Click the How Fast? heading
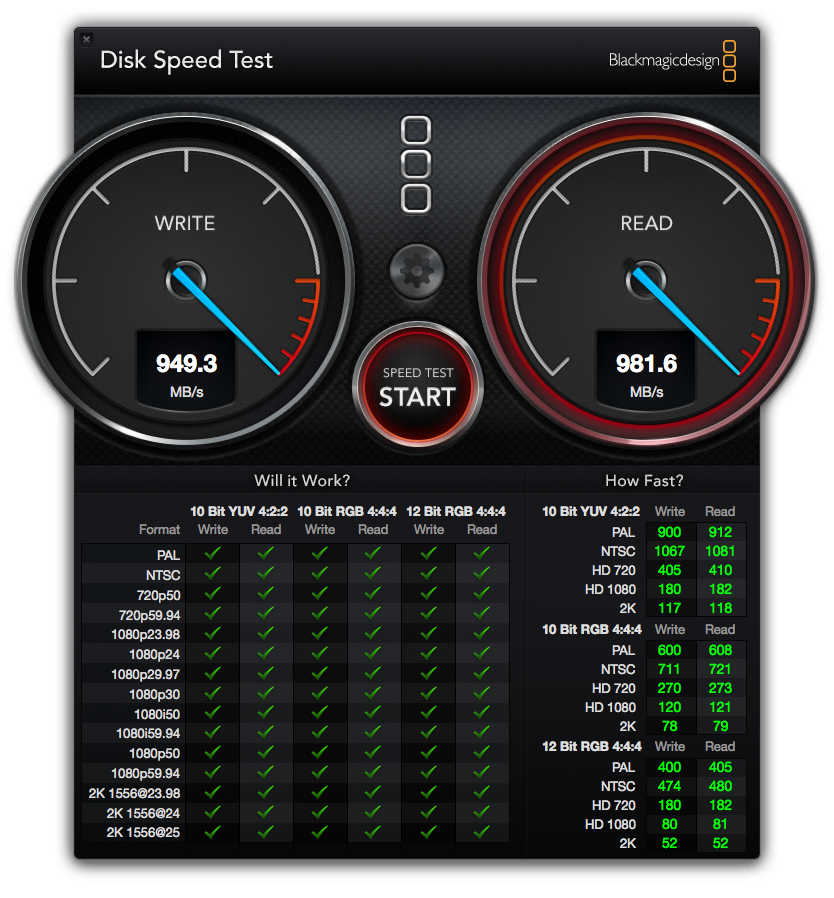The width and height of the screenshot is (834, 898). 644,480
